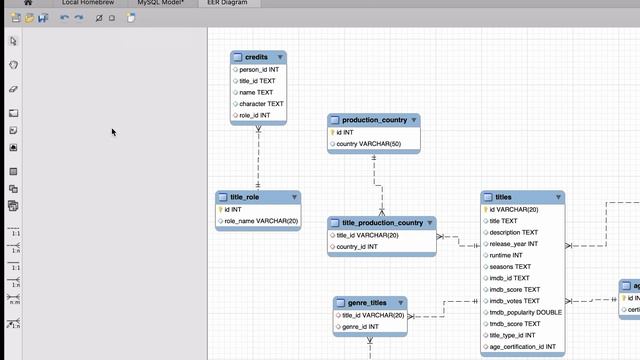
Task: Select the routine group tool
Action: tap(13, 206)
